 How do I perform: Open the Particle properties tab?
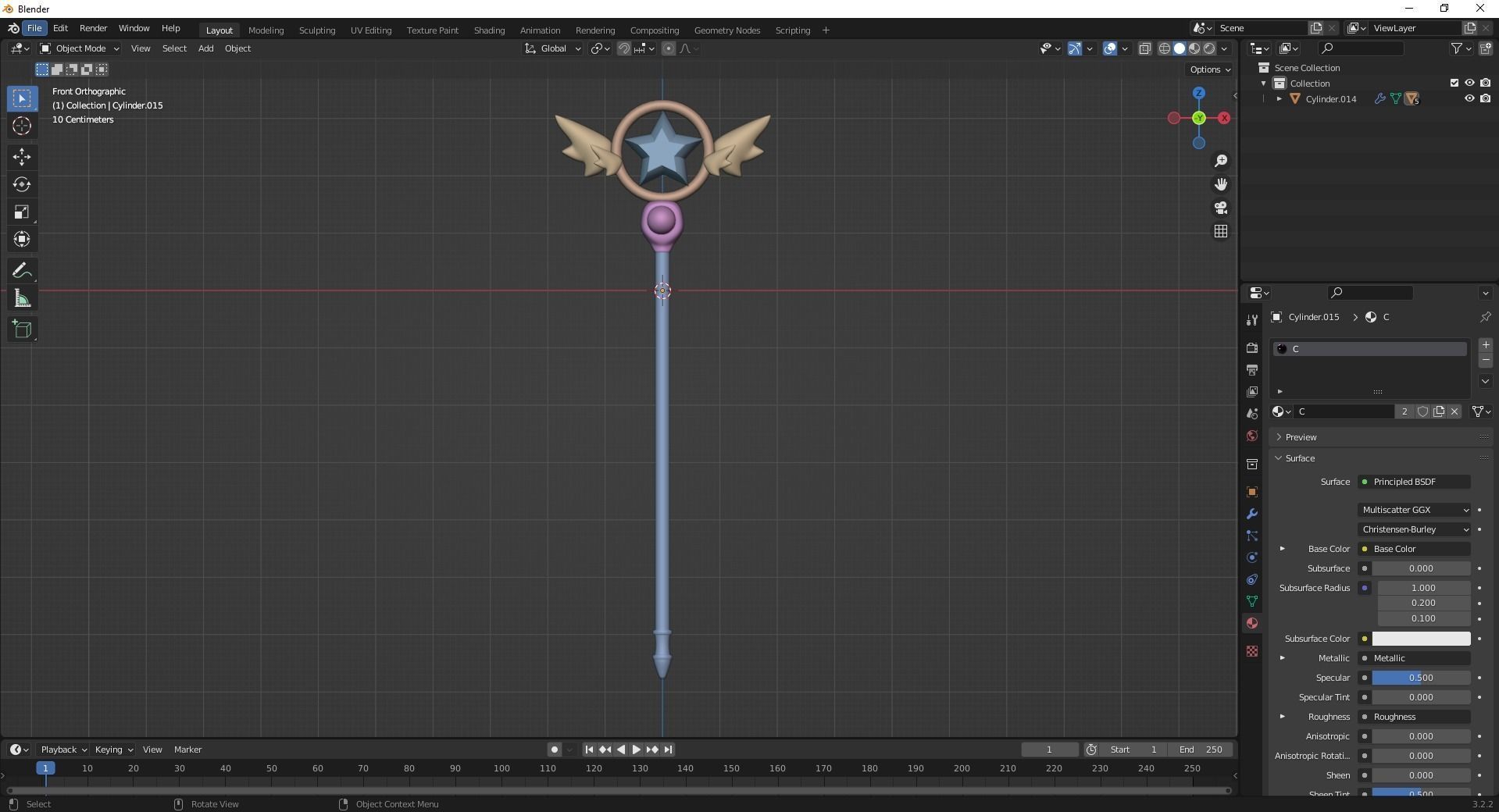[x=1252, y=536]
